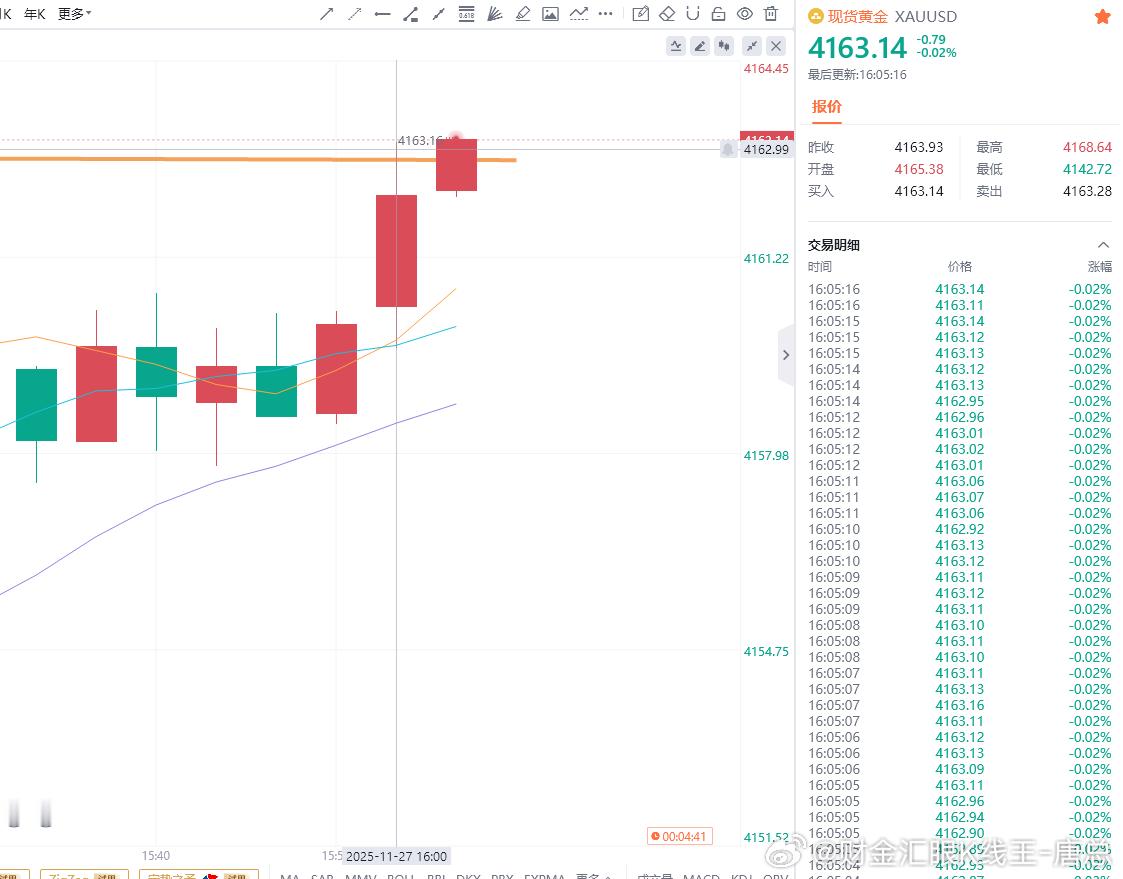Toggle magnet snap mode in the toolbar
This screenshot has height=879, width=1123.
click(694, 13)
